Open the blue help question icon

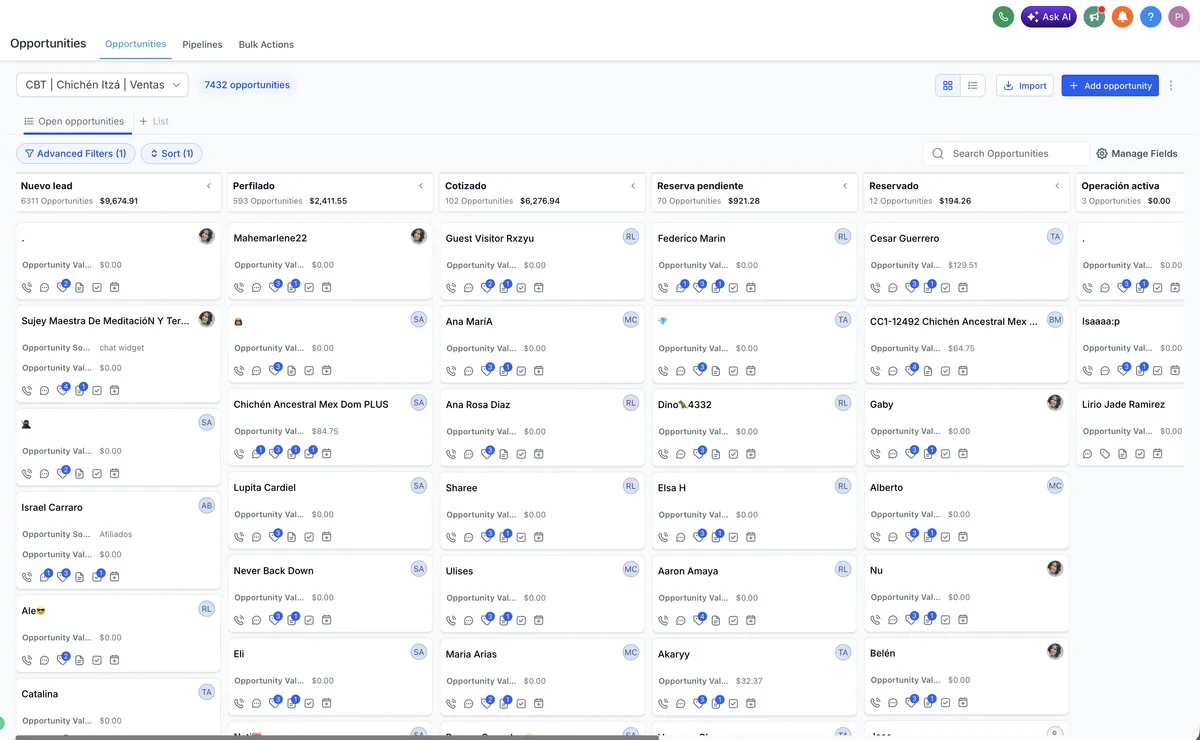[1151, 17]
